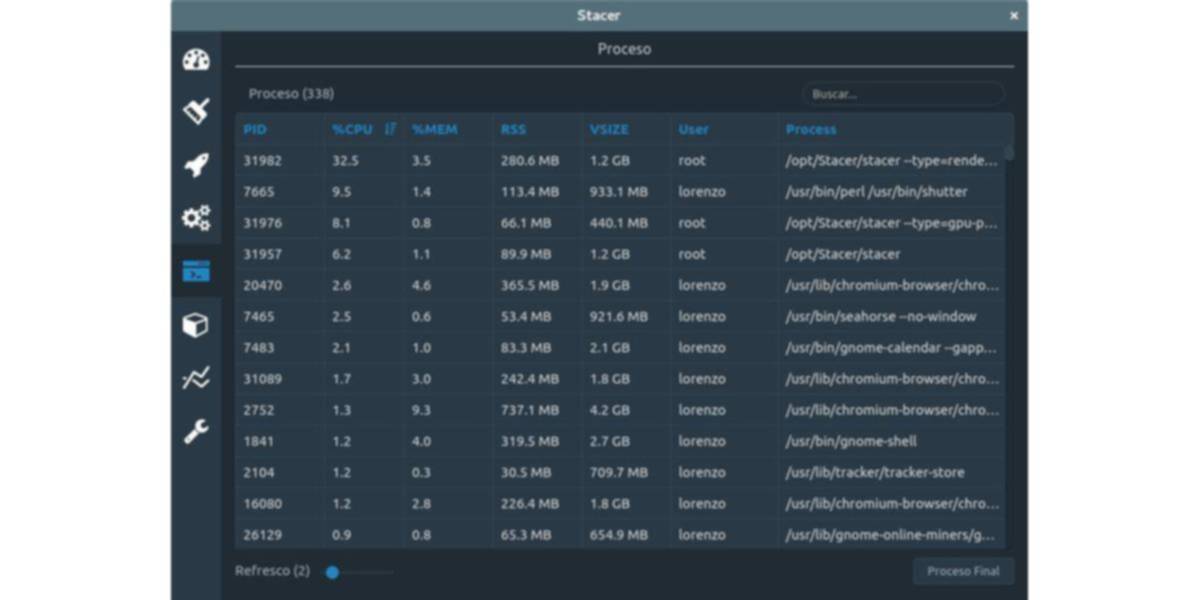Adjust the Refresco slider handle

[332, 572]
